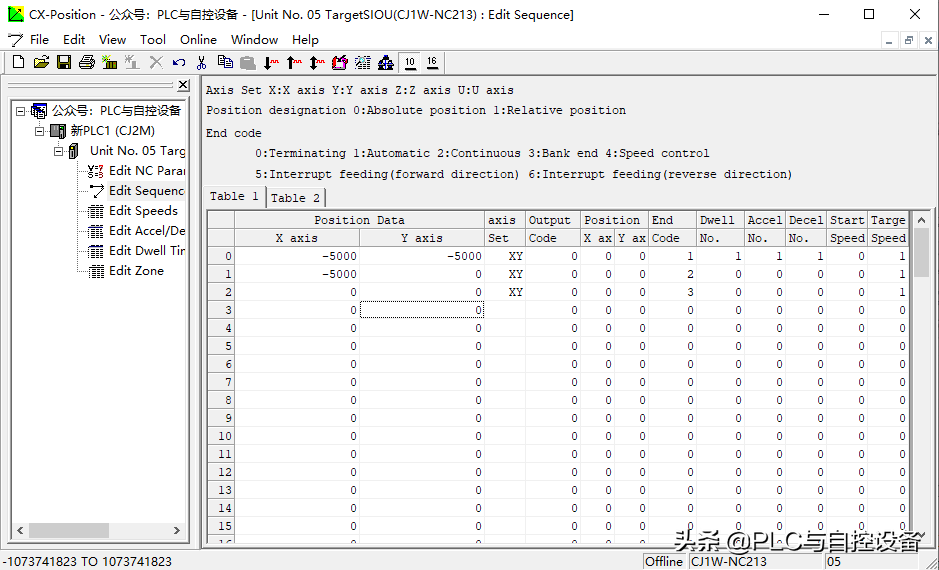Click the New file icon
This screenshot has width=939, height=570.
18,62
